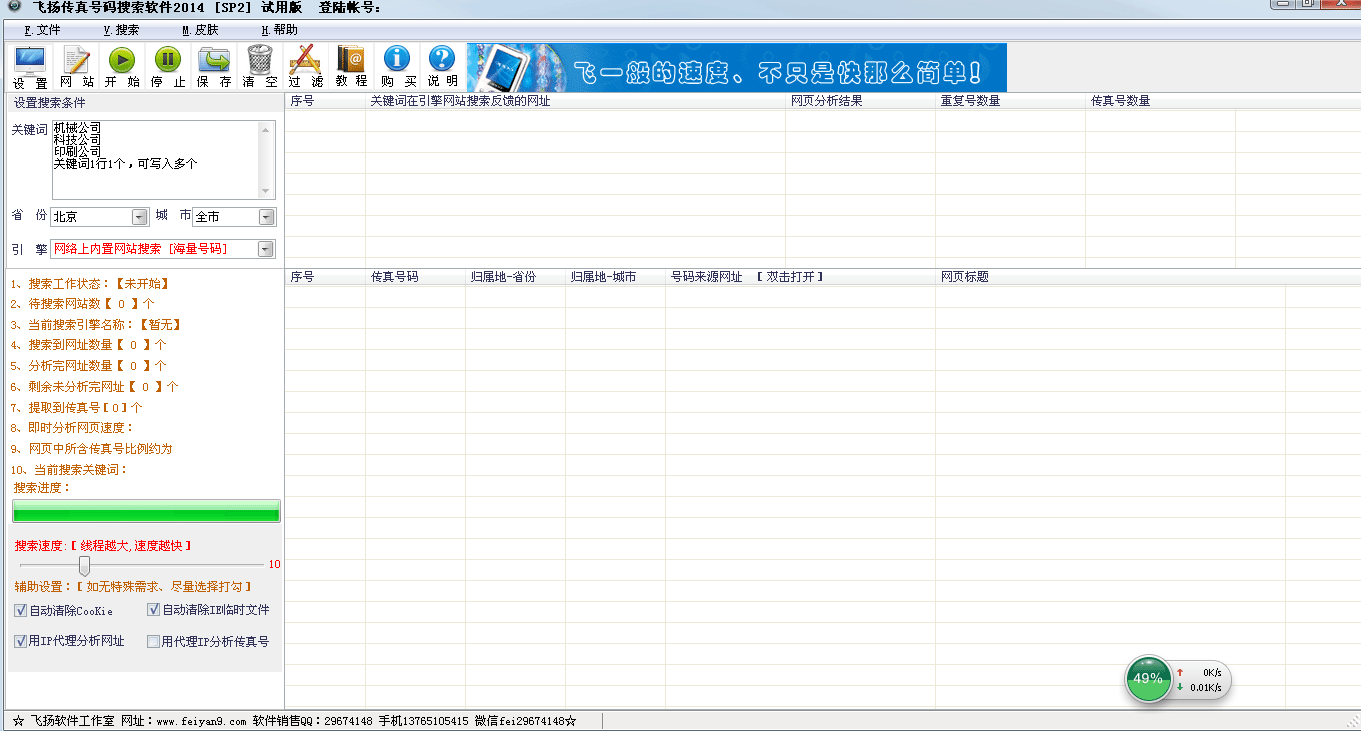Click the 科技公司 keyword line
This screenshot has width=1361, height=731.
(77, 139)
